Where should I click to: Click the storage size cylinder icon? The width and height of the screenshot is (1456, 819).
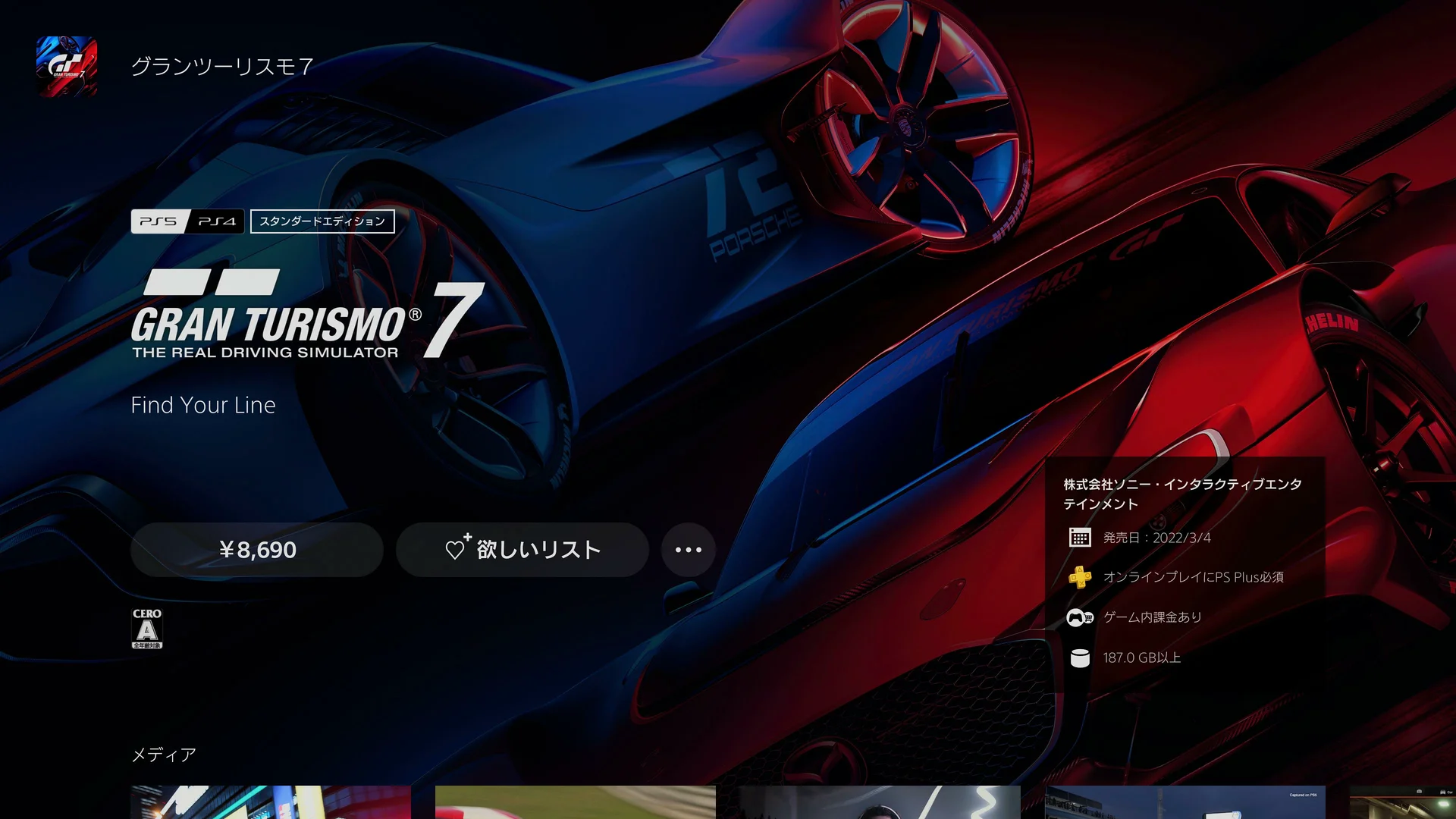(x=1080, y=658)
